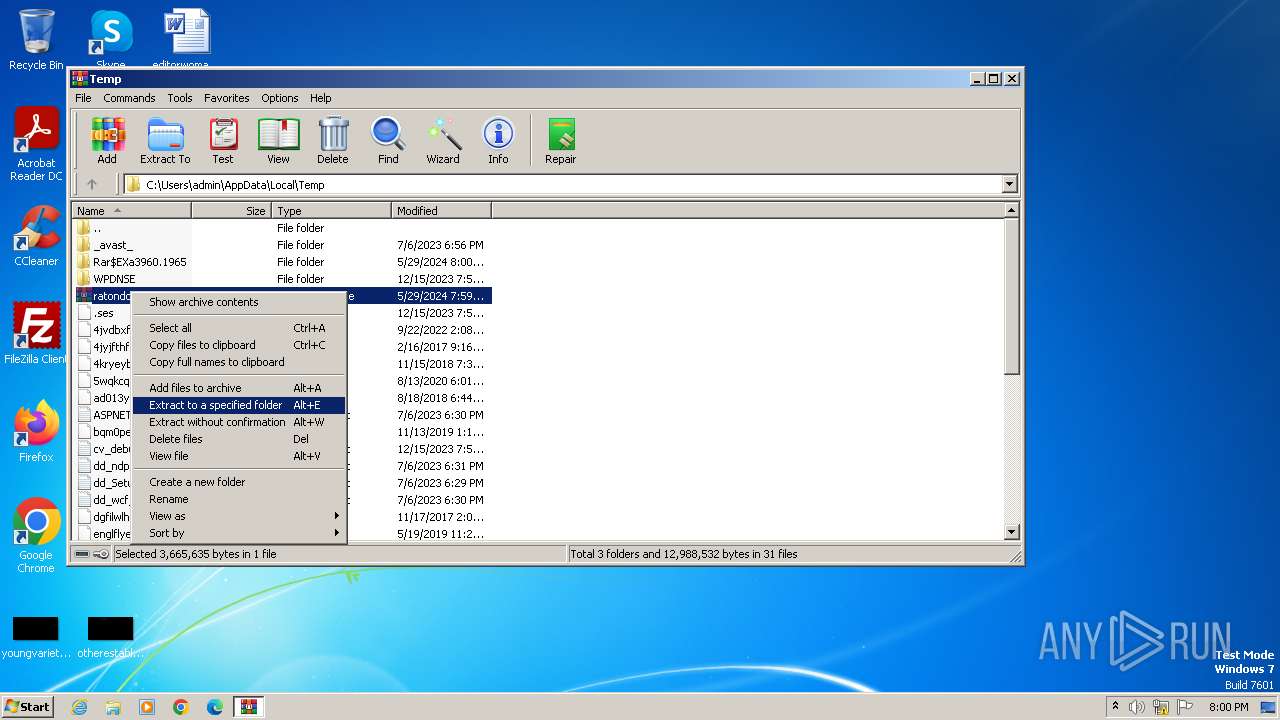Image resolution: width=1280 pixels, height=720 pixels.
Task: Expand the View as submenu
Action: pos(239,516)
